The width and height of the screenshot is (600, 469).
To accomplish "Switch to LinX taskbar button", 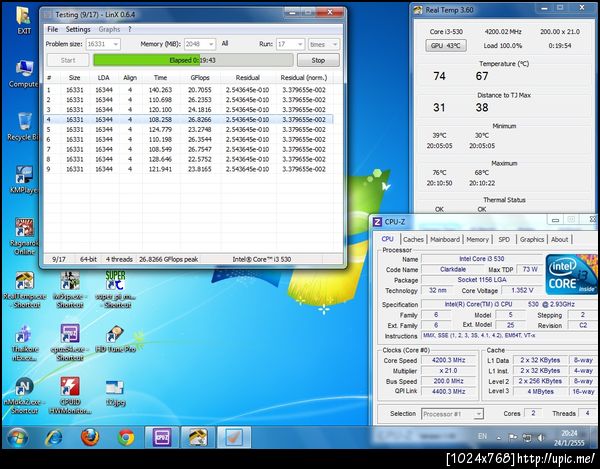I will pyautogui.click(x=234, y=437).
